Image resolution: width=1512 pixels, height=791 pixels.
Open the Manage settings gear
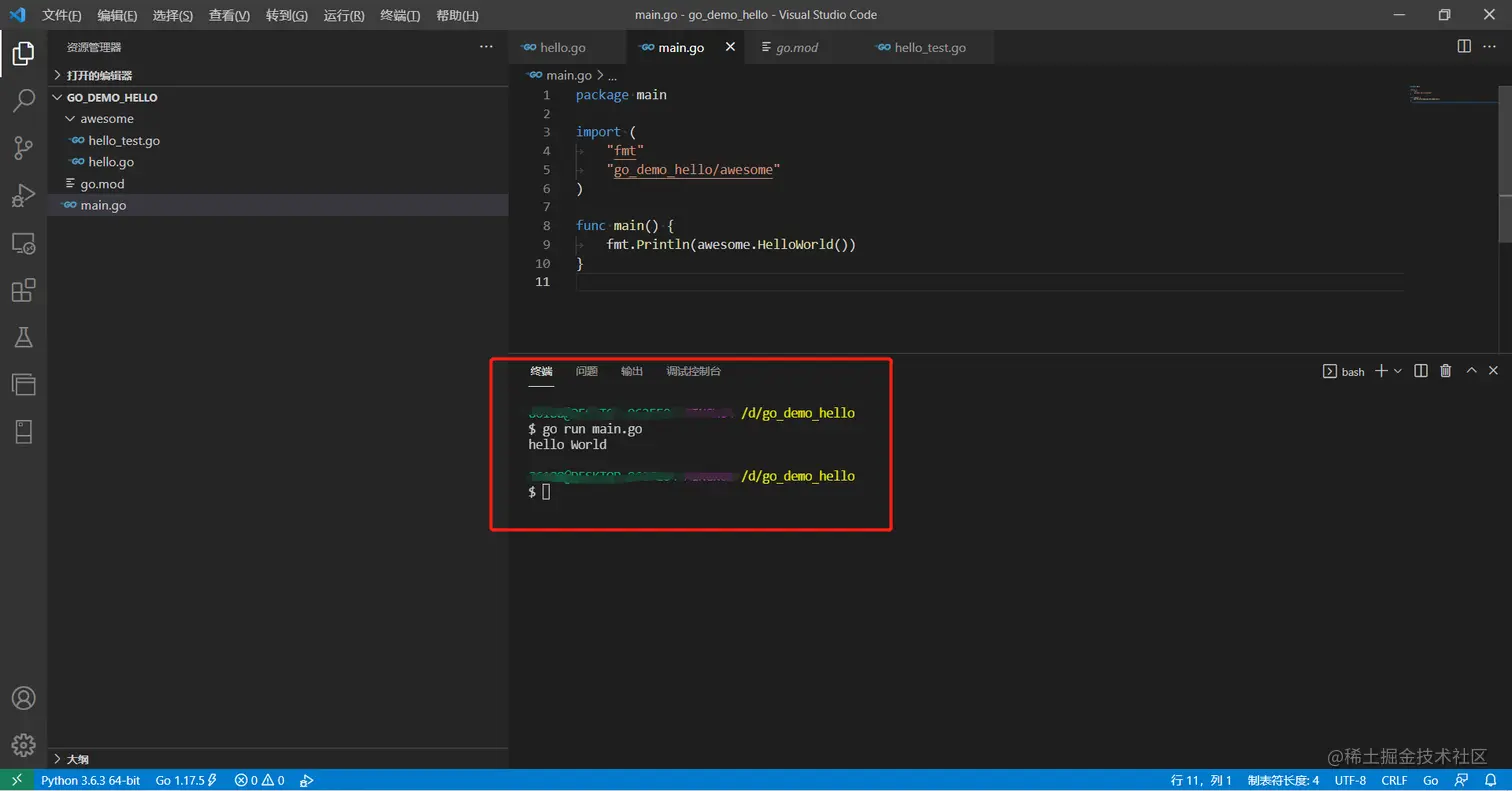tap(23, 745)
